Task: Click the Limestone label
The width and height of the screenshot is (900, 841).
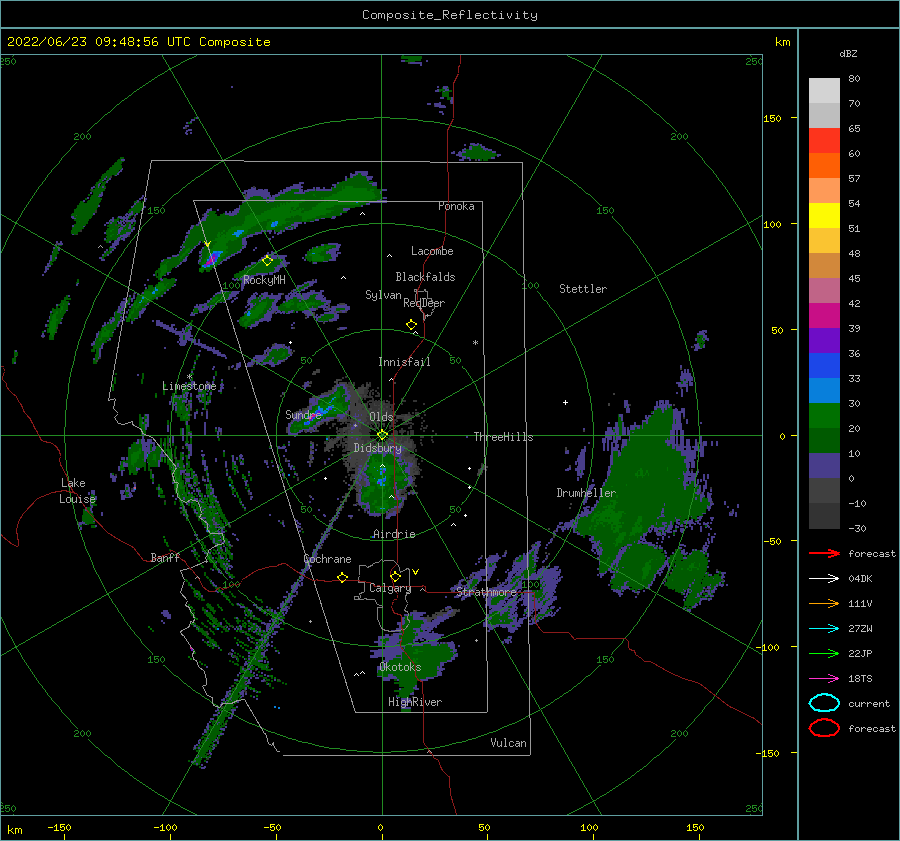Action: coord(189,386)
